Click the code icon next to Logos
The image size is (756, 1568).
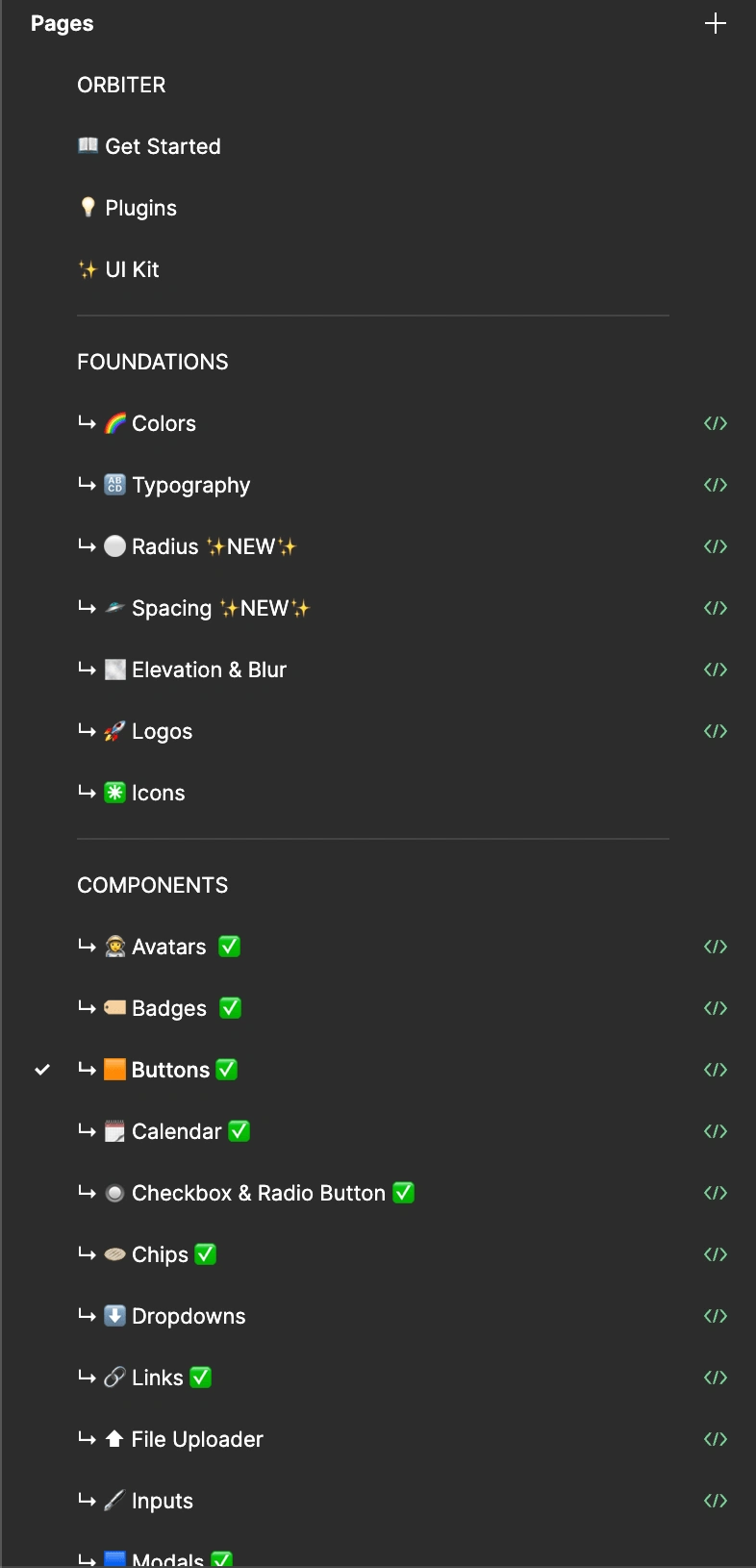(x=715, y=731)
